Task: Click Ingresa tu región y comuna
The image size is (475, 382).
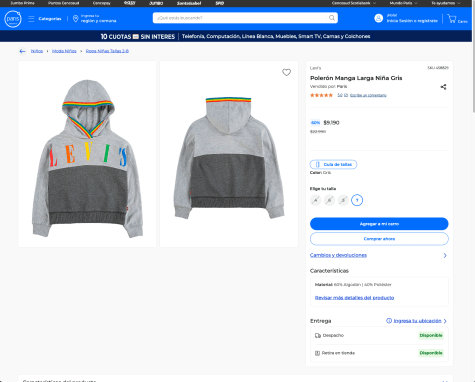Action: 98,18
